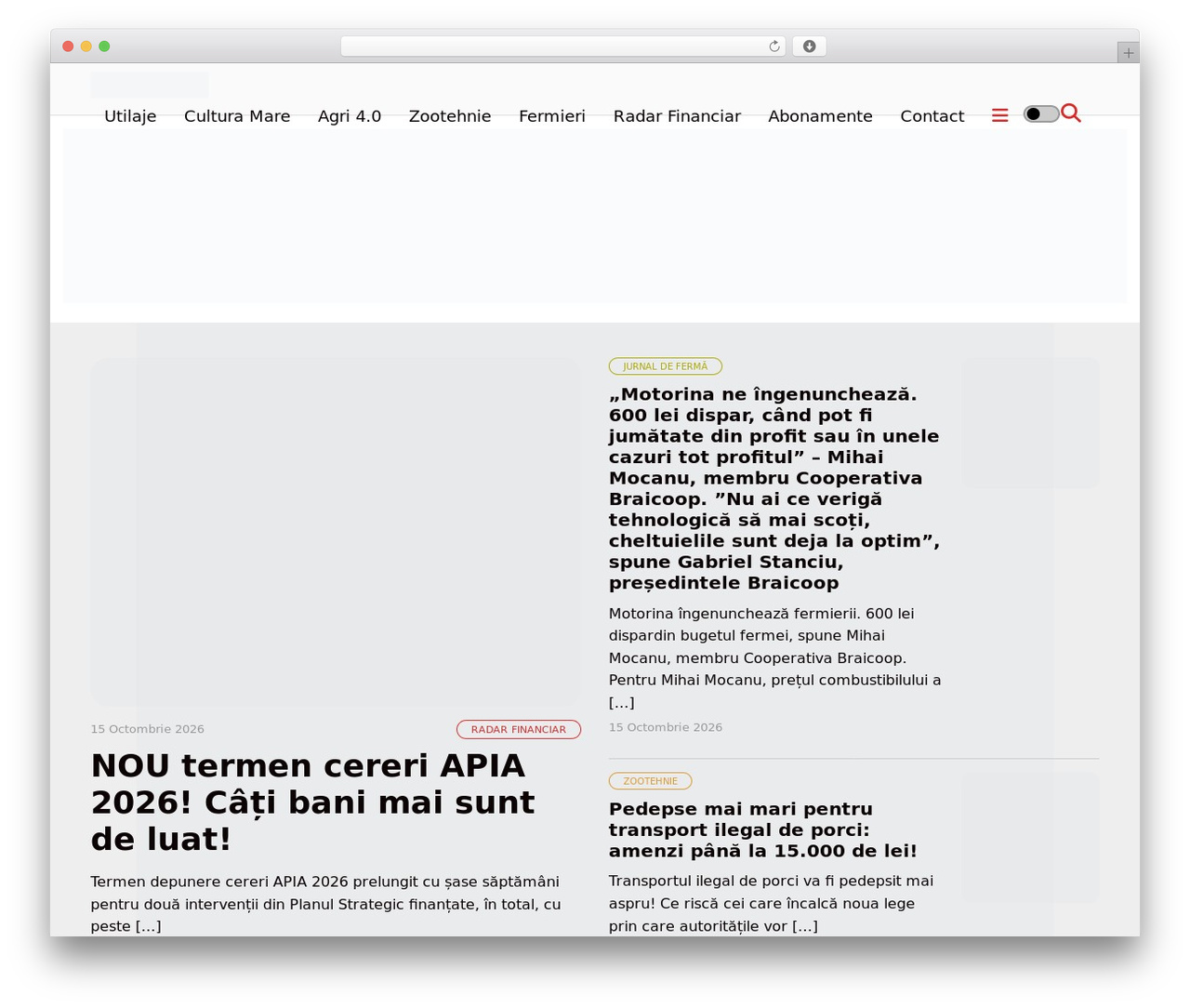Open Radar Financiar from the navigation
Image resolution: width=1190 pixels, height=1008 pixels.
(x=677, y=116)
